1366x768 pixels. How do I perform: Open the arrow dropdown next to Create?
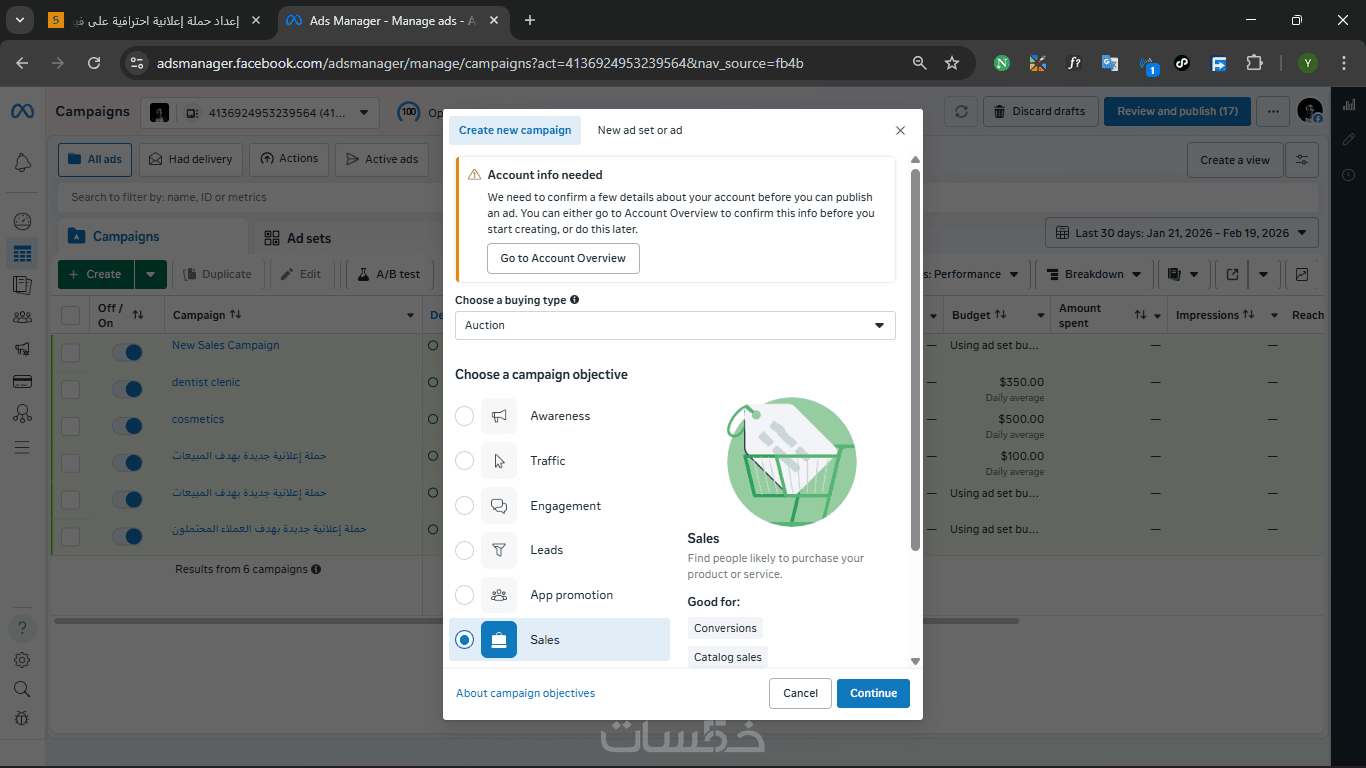point(151,274)
